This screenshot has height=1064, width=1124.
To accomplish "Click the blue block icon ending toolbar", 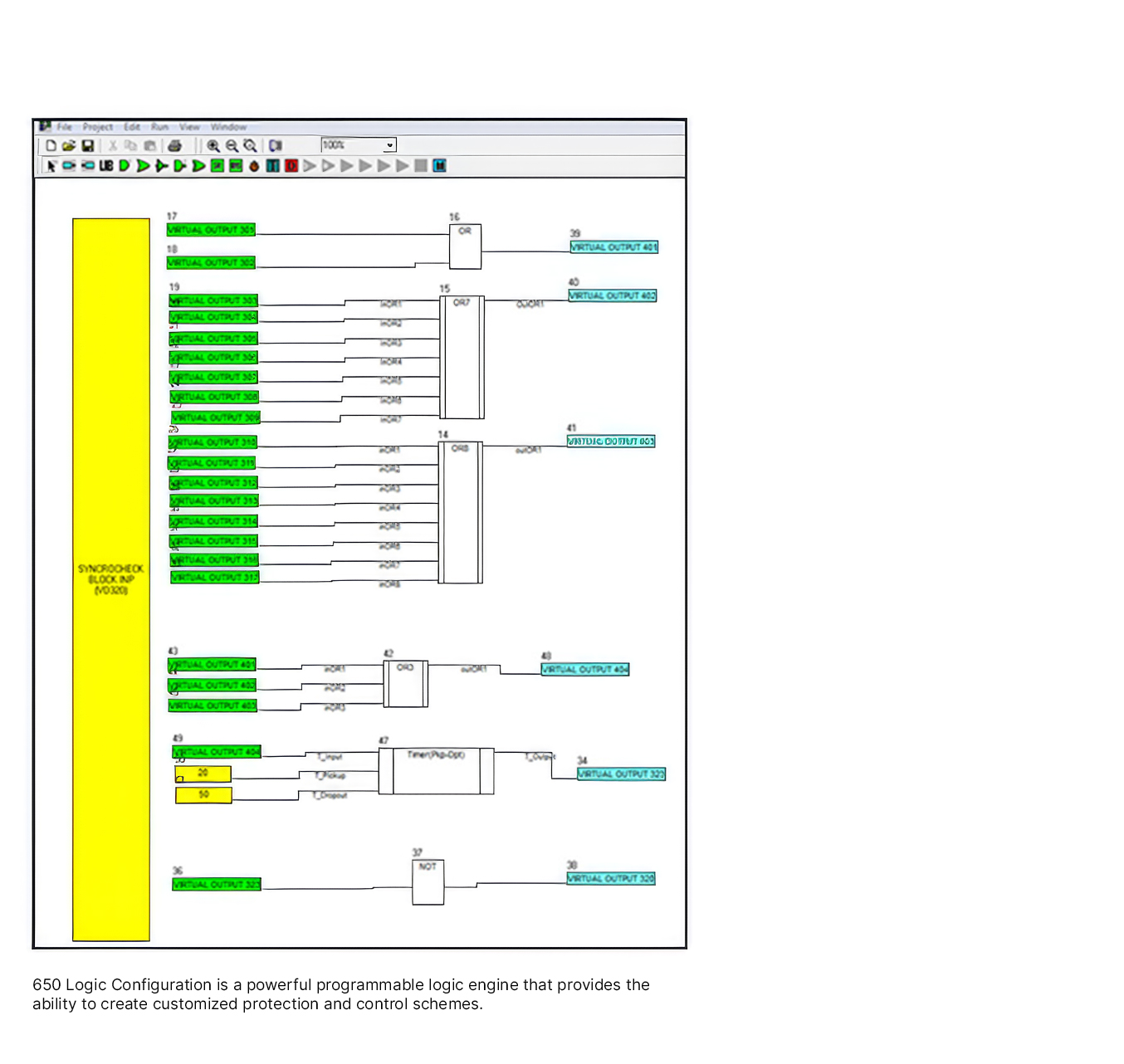I will tap(439, 166).
